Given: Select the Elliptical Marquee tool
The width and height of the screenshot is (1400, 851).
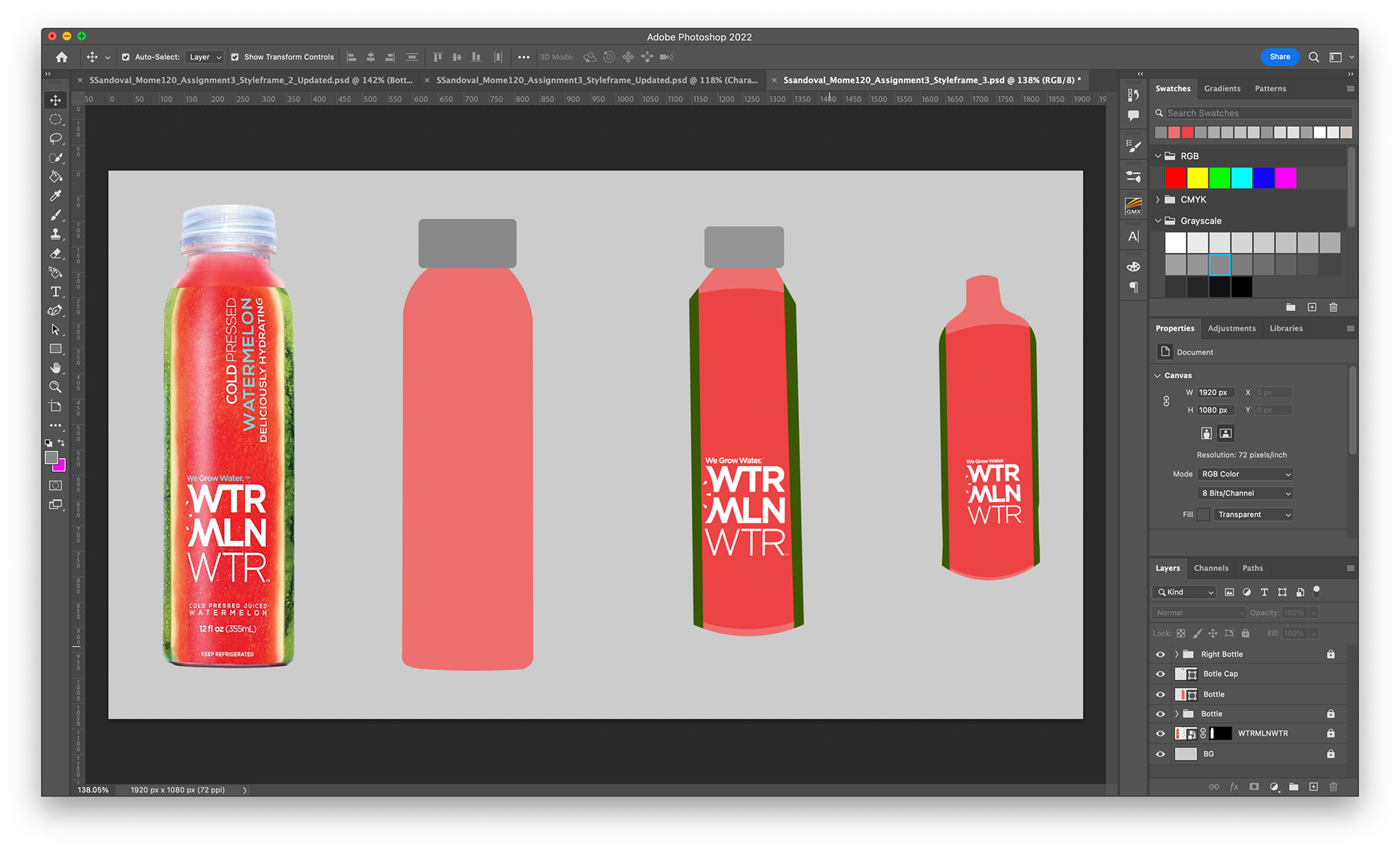Looking at the screenshot, I should pos(55,119).
